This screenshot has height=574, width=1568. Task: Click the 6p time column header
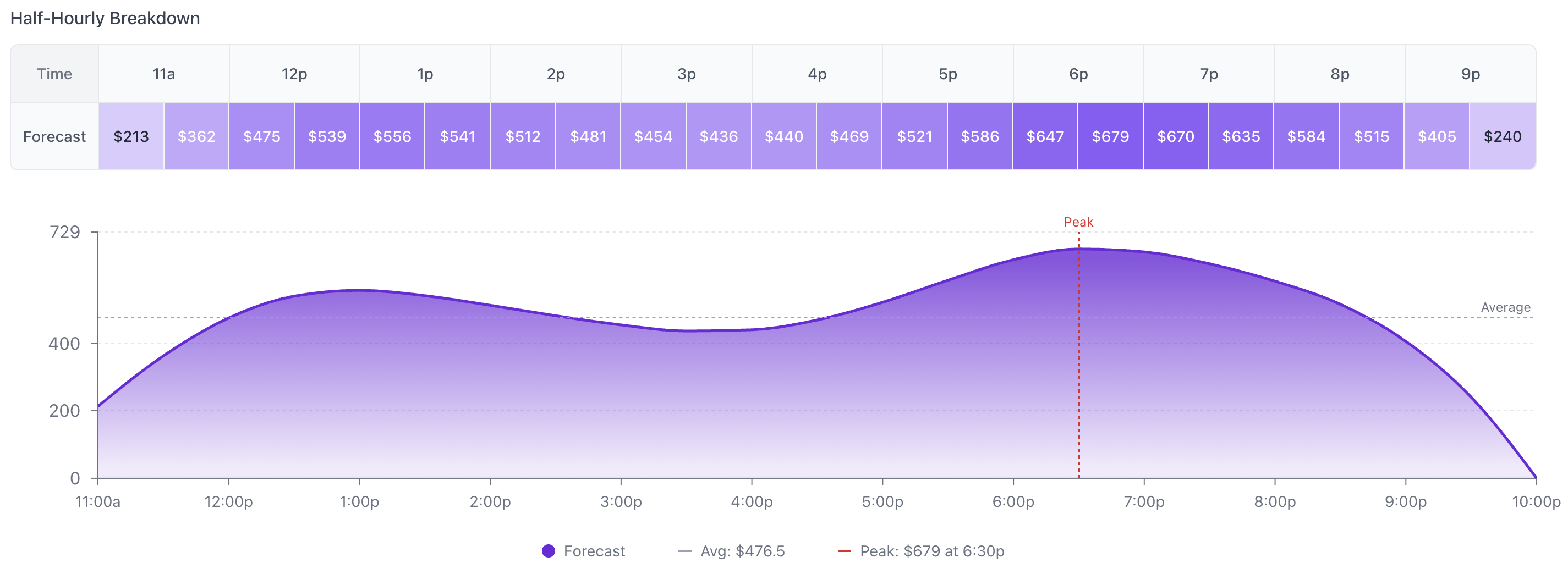(x=1078, y=74)
